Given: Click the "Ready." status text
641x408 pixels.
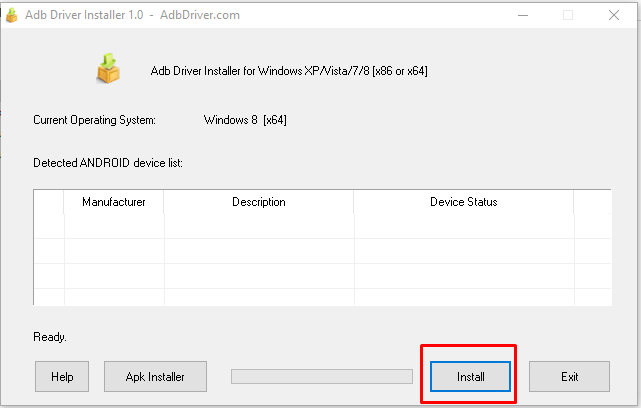Looking at the screenshot, I should click(50, 337).
